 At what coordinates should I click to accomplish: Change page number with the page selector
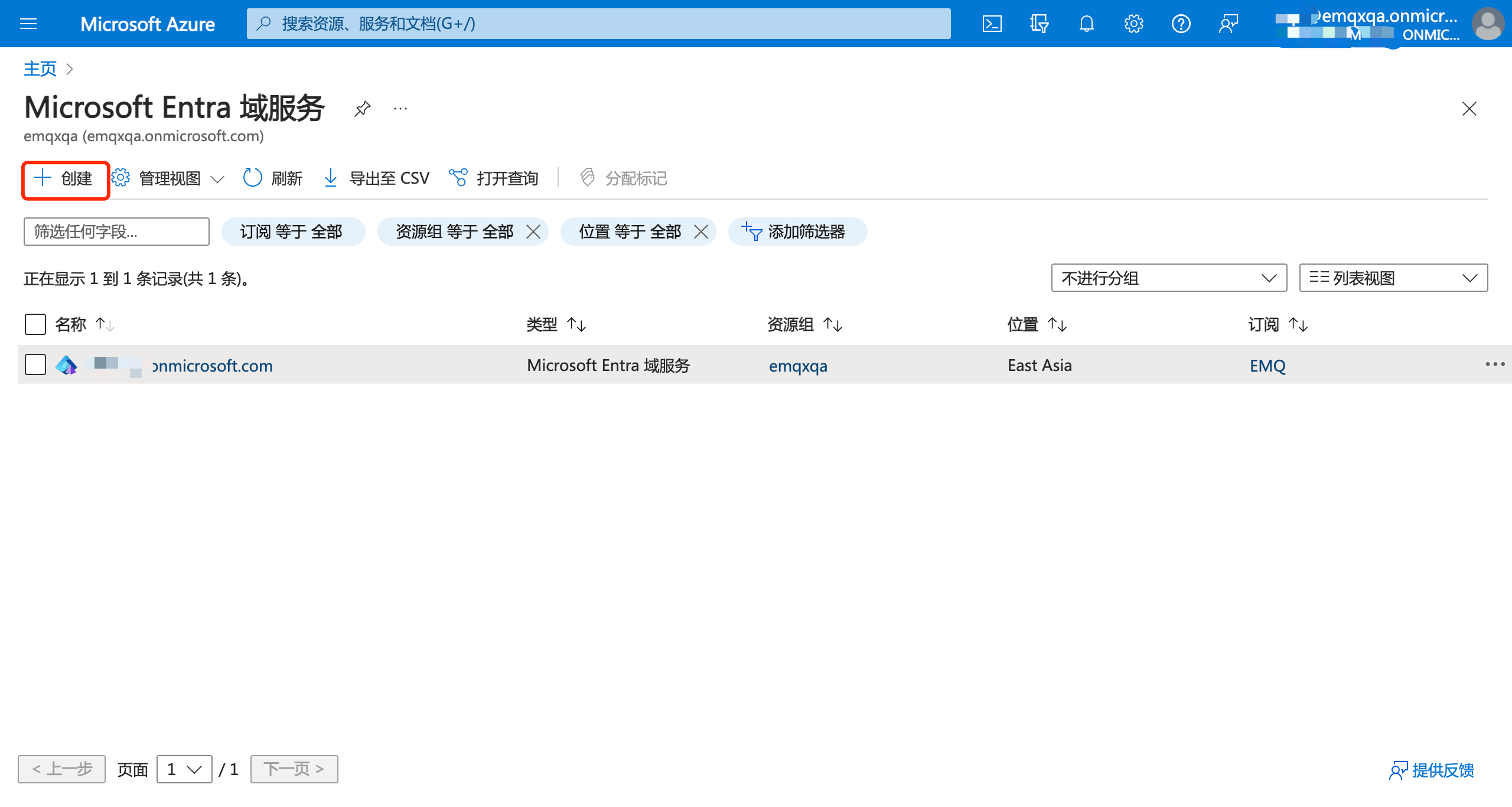pos(184,769)
